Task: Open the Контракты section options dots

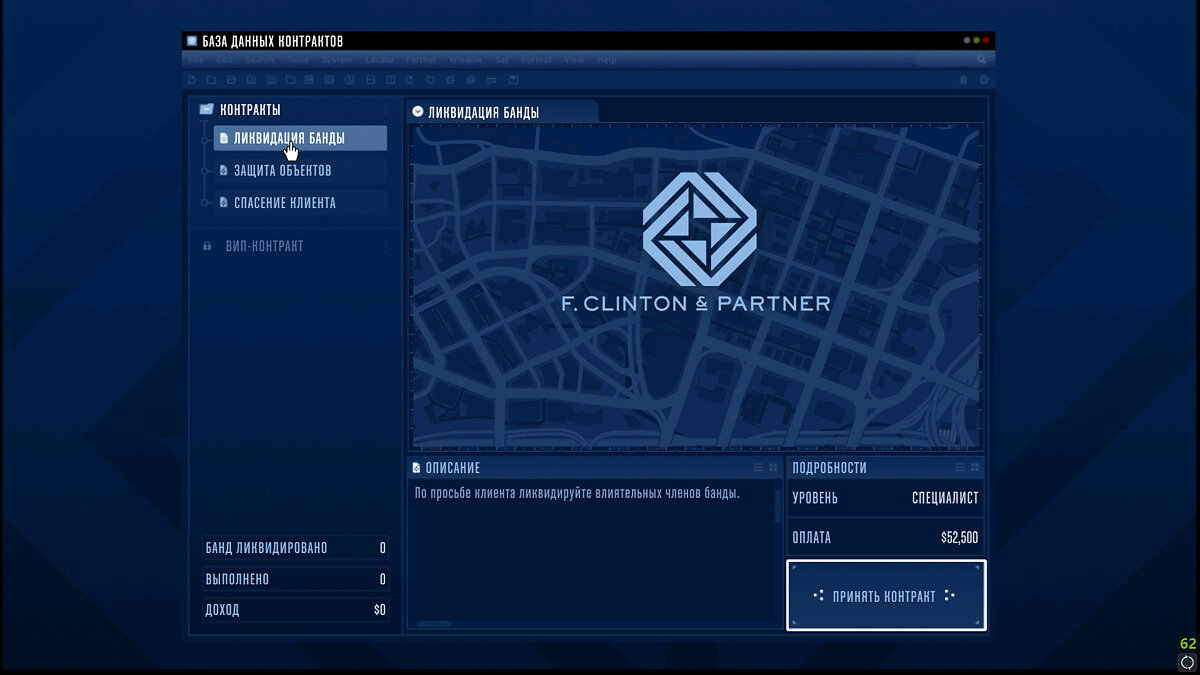Action: pos(386,109)
